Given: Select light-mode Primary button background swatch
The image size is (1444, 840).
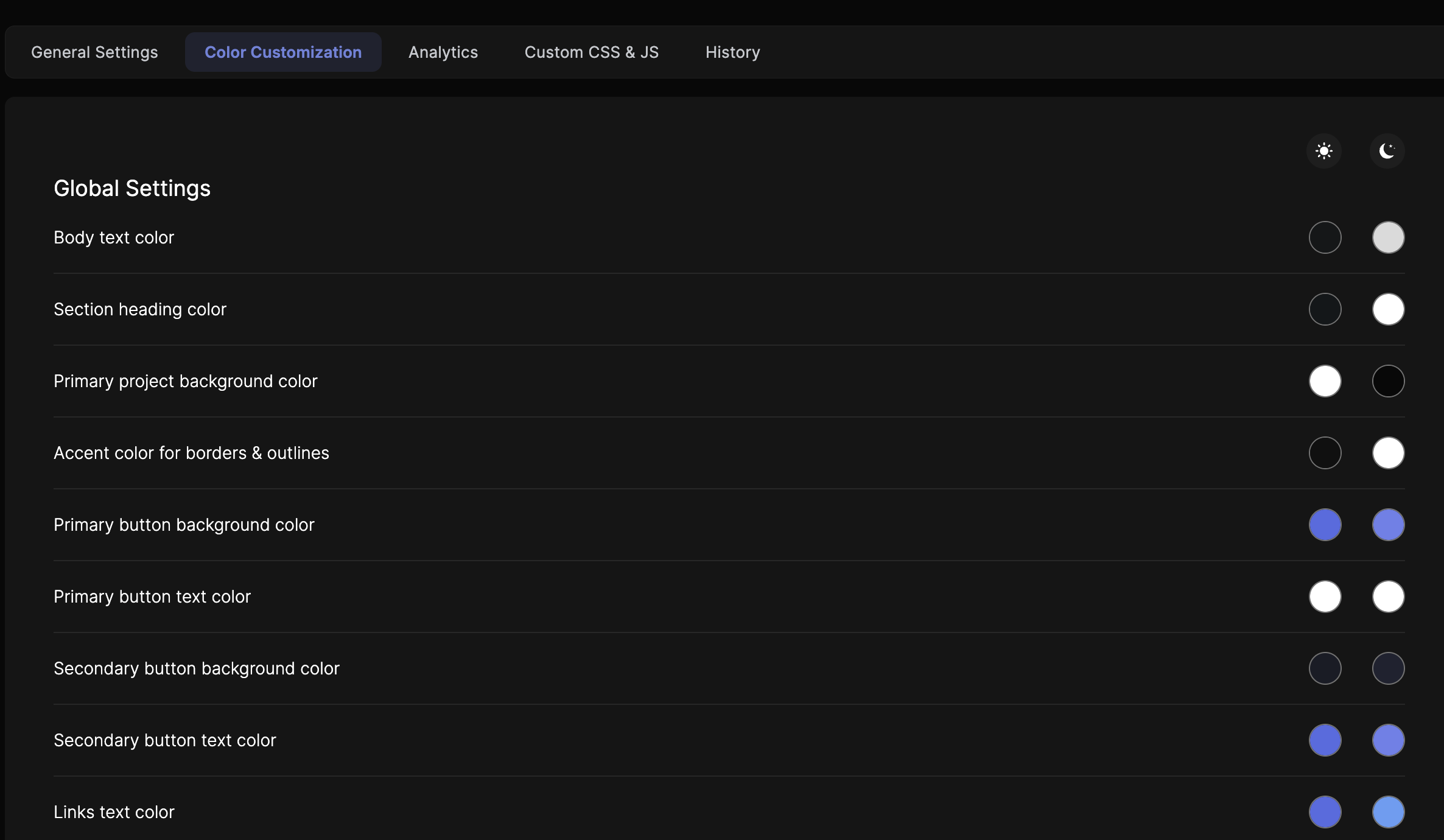Looking at the screenshot, I should click(1325, 525).
